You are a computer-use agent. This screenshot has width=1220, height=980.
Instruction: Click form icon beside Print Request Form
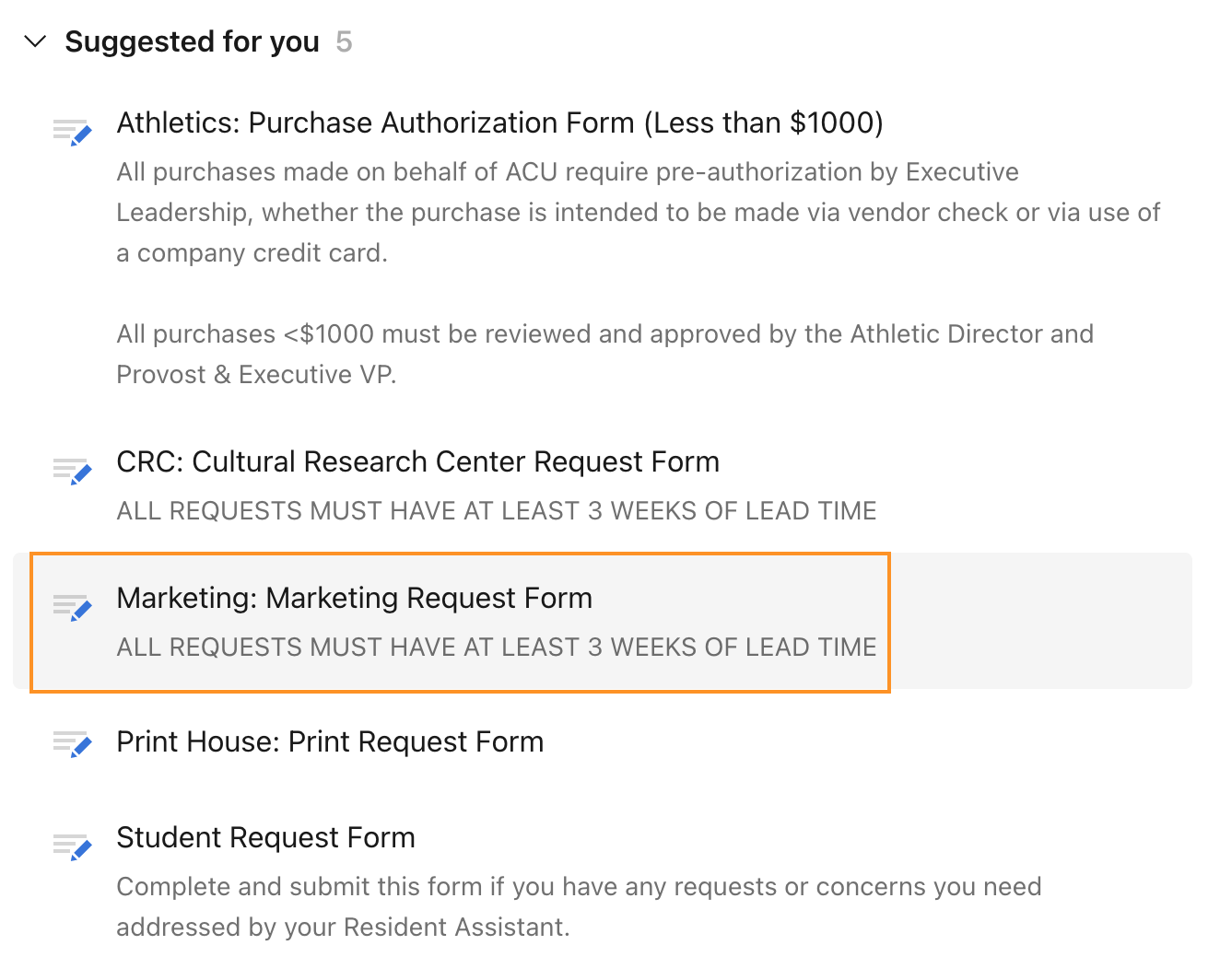[x=72, y=743]
